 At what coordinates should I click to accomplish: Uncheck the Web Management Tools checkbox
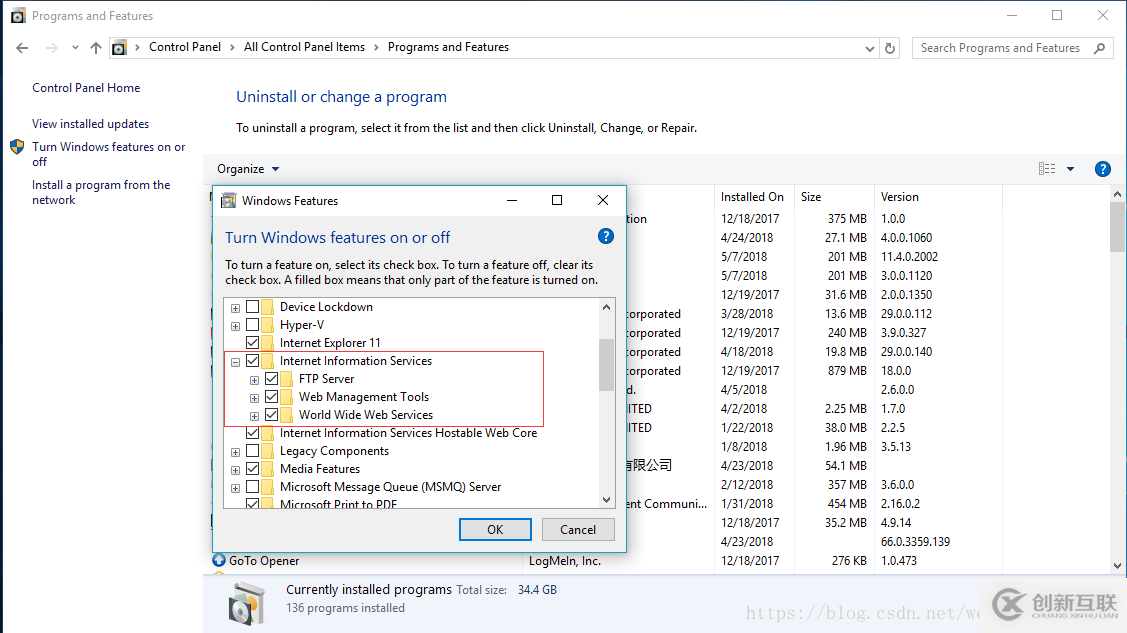pos(272,397)
